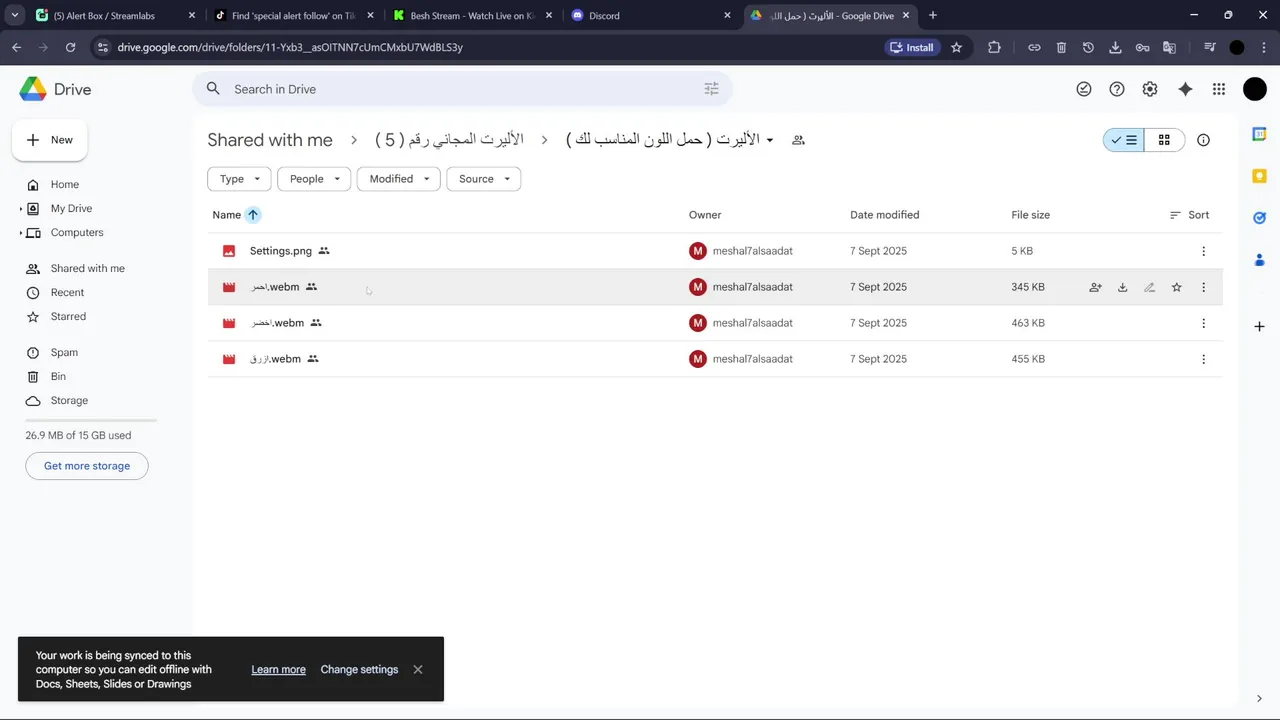Click the Search in Drive field
The image size is (1280, 720).
pyautogui.click(x=462, y=89)
